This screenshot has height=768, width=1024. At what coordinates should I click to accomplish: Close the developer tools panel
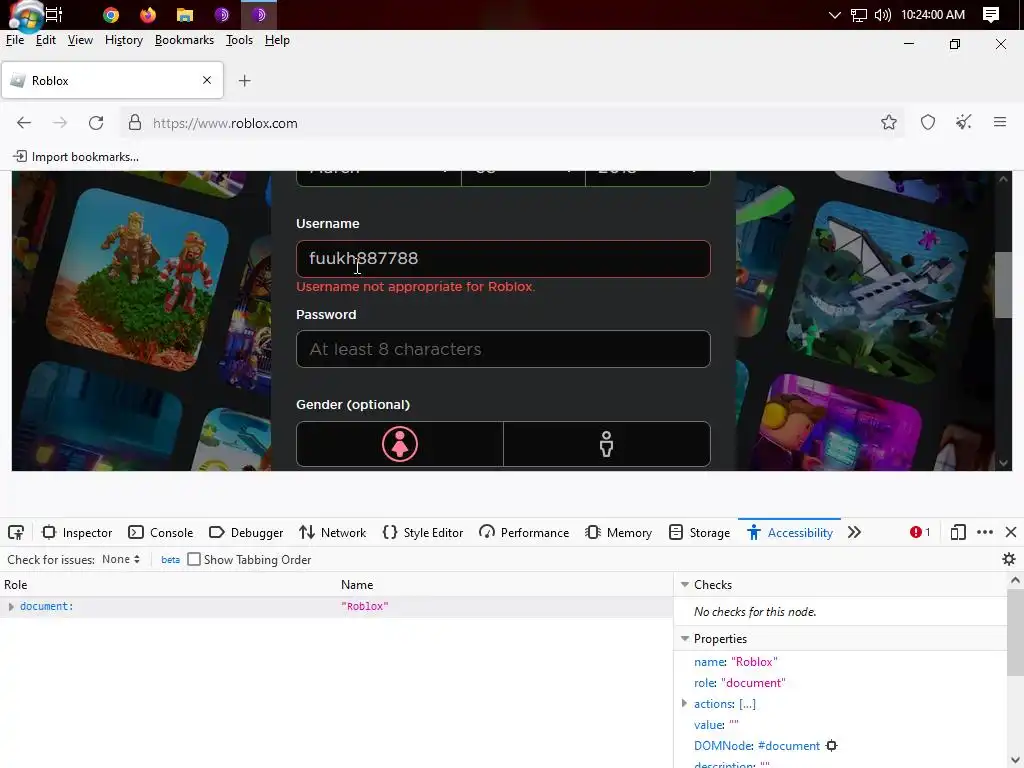click(x=1011, y=532)
